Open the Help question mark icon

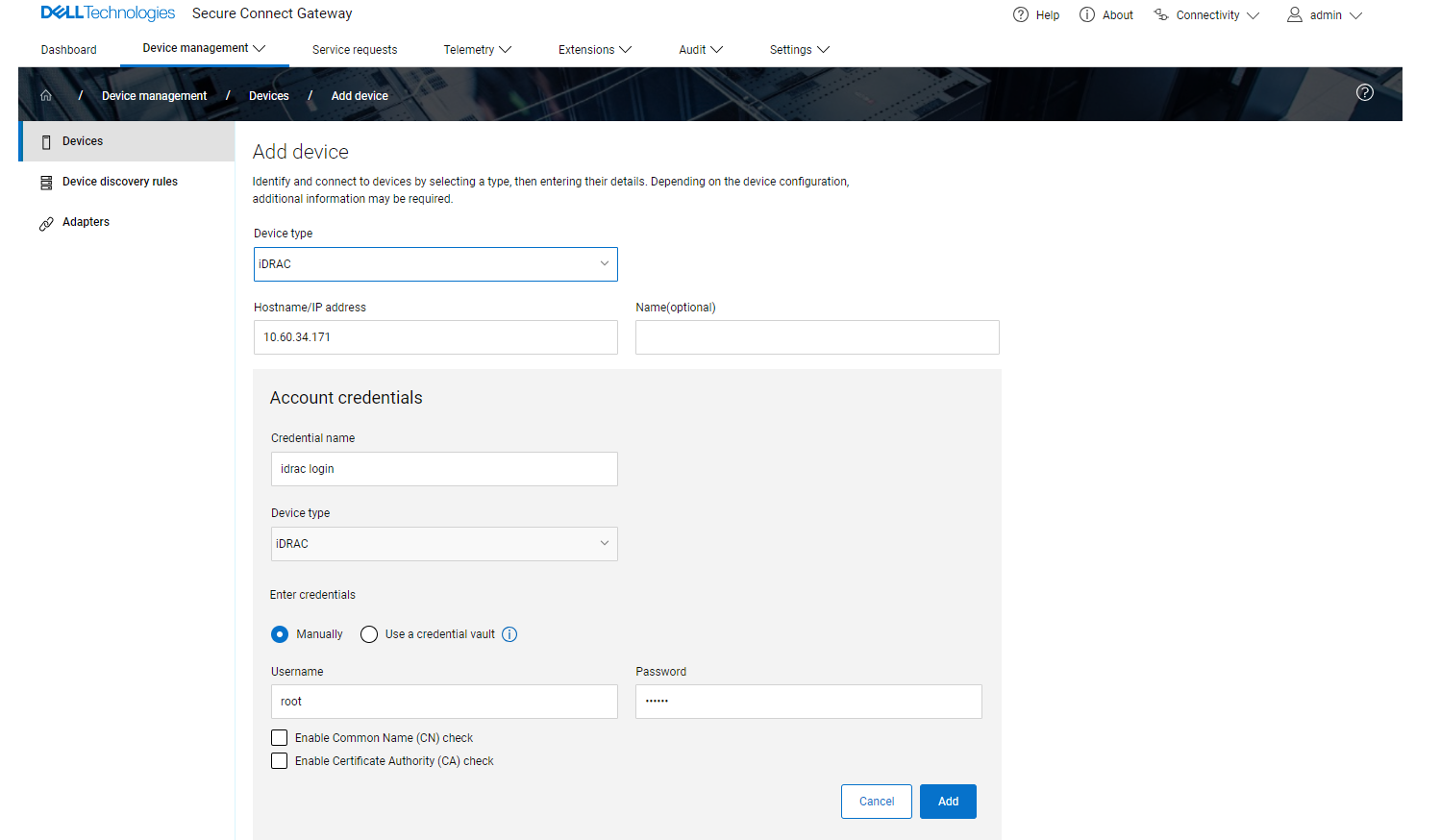tap(1020, 14)
